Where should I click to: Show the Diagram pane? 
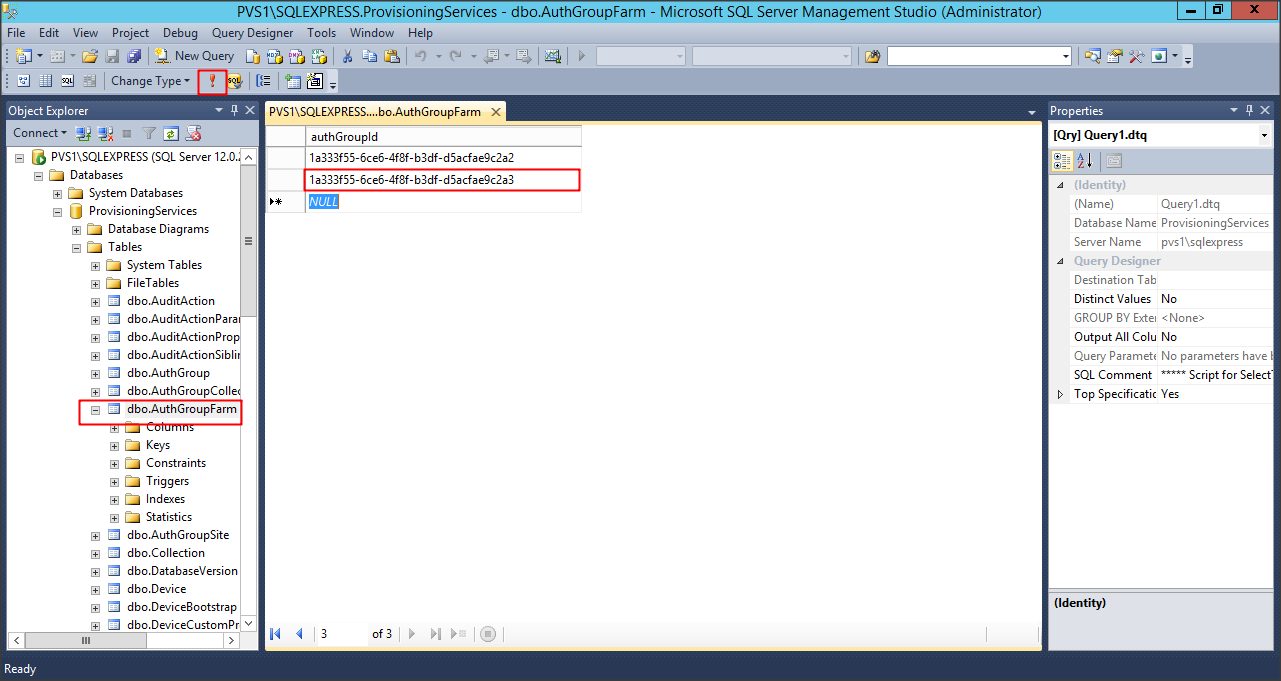[x=23, y=81]
